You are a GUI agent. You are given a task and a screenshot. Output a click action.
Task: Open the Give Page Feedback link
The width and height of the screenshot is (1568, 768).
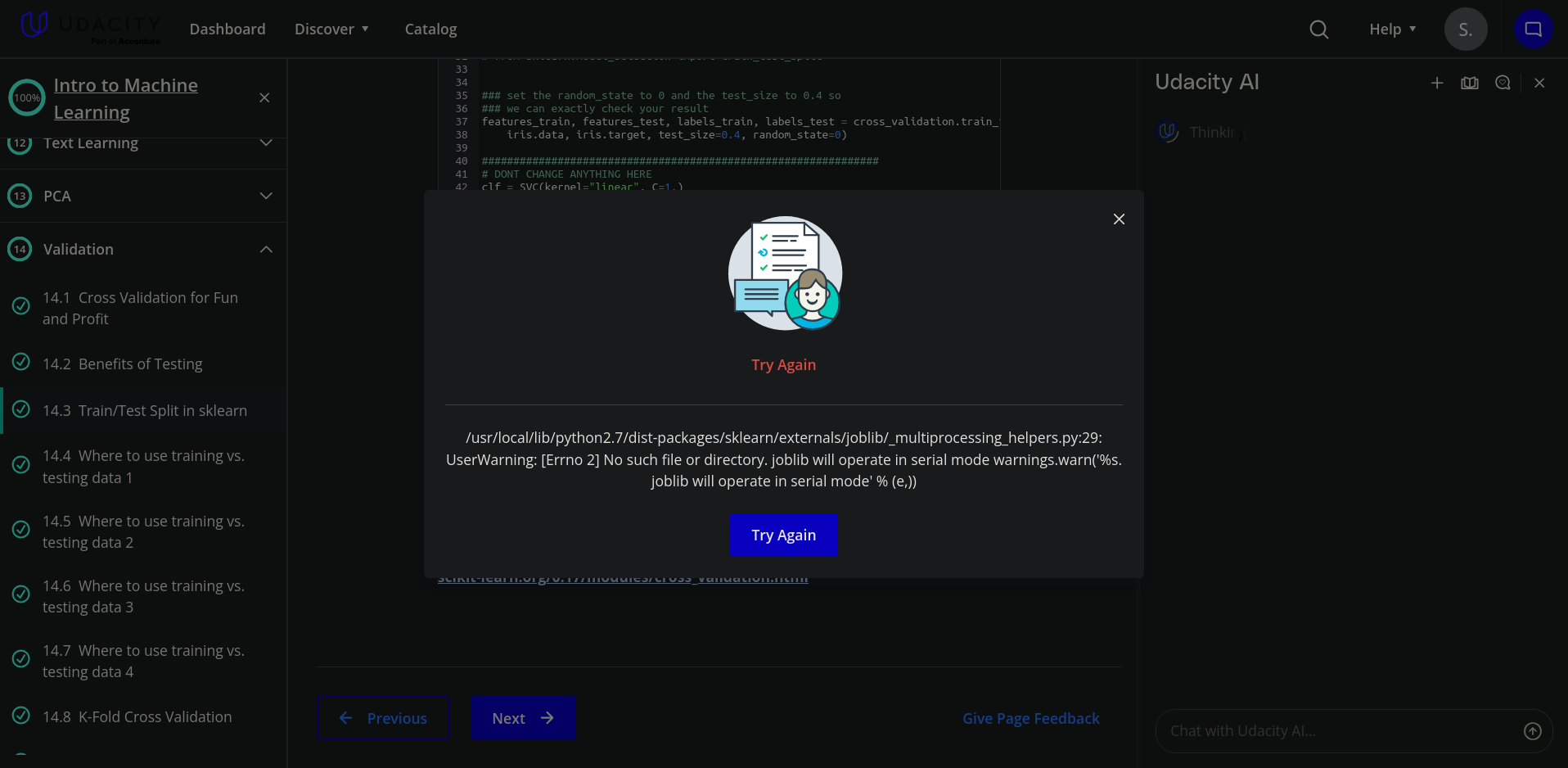(1030, 718)
